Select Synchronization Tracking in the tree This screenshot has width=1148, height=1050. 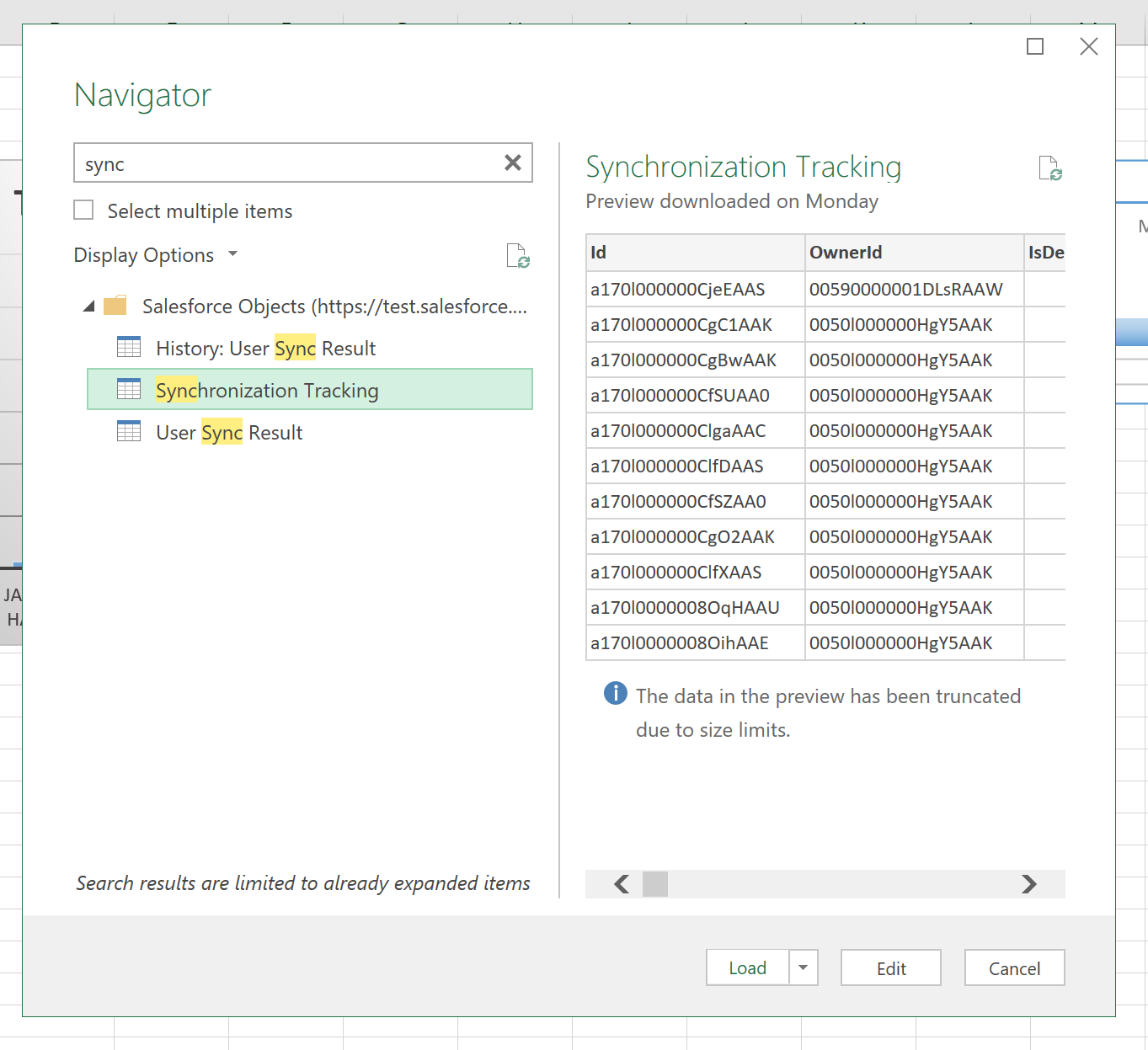(310, 390)
